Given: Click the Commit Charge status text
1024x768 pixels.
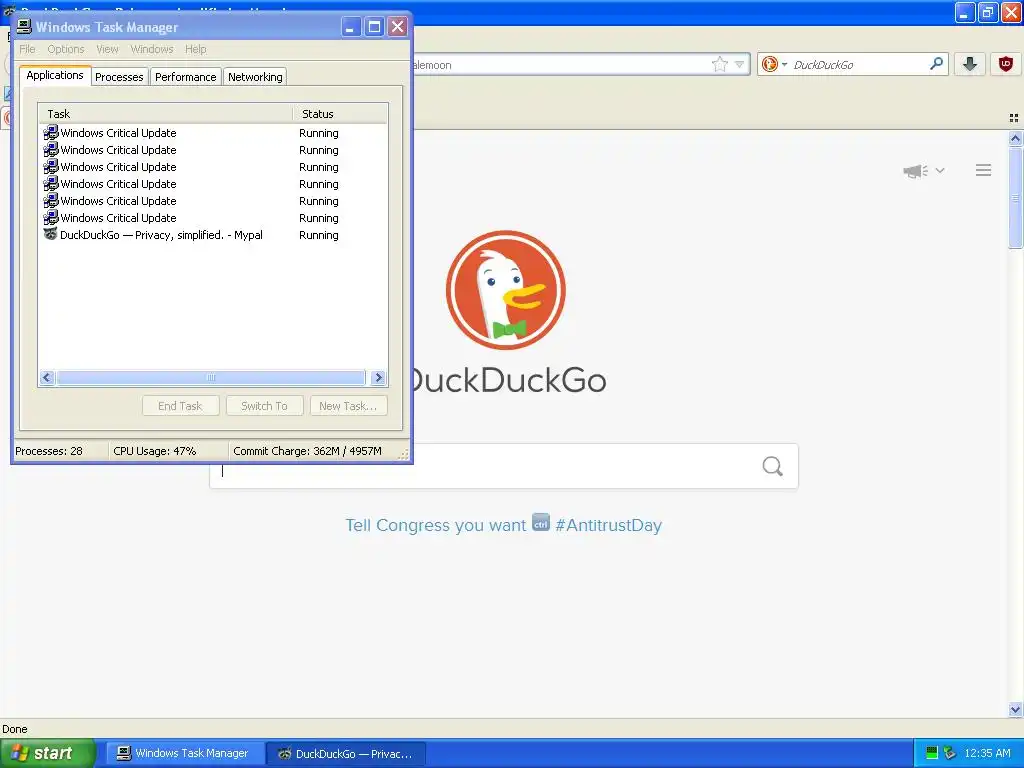Looking at the screenshot, I should pos(308,451).
